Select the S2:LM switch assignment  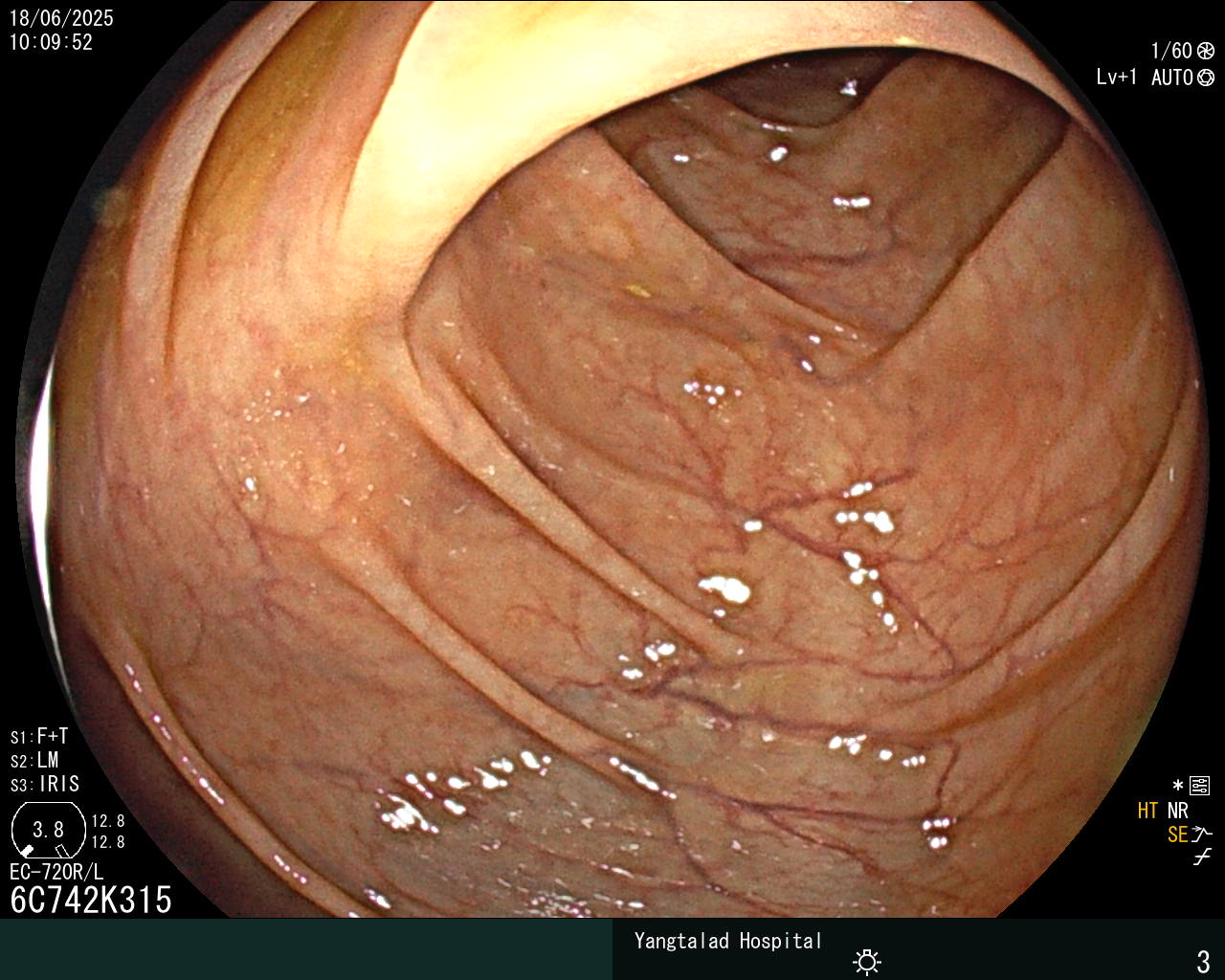coord(34,761)
